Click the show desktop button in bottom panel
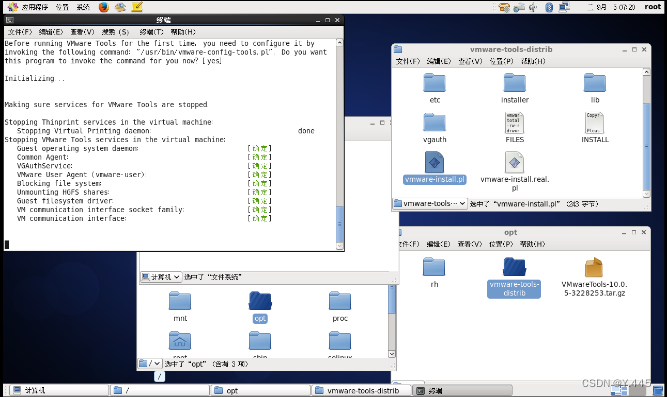Viewport: 667px width, 397px height. pyautogui.click(x=658, y=390)
